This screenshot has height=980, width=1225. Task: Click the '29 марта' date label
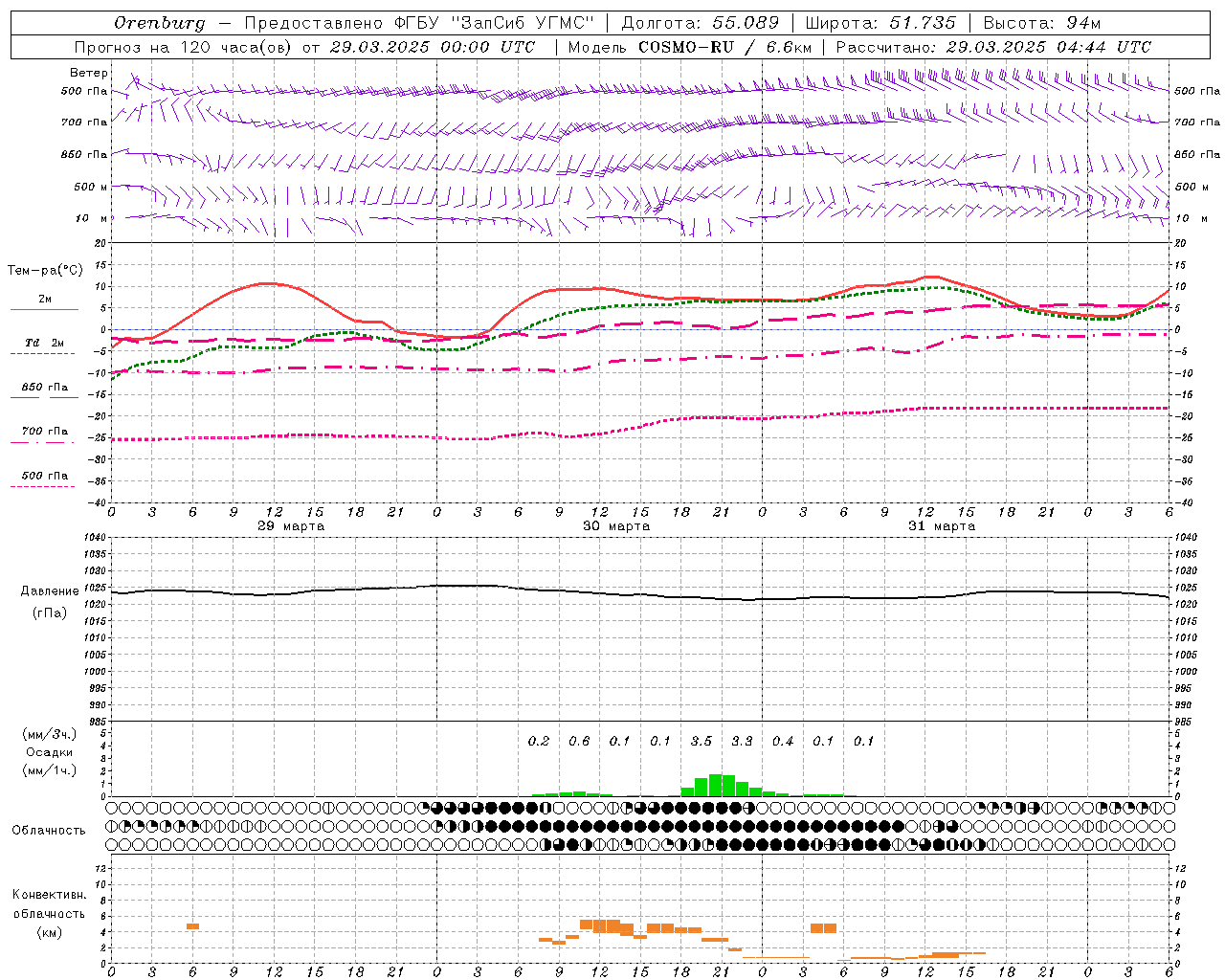pyautogui.click(x=291, y=526)
